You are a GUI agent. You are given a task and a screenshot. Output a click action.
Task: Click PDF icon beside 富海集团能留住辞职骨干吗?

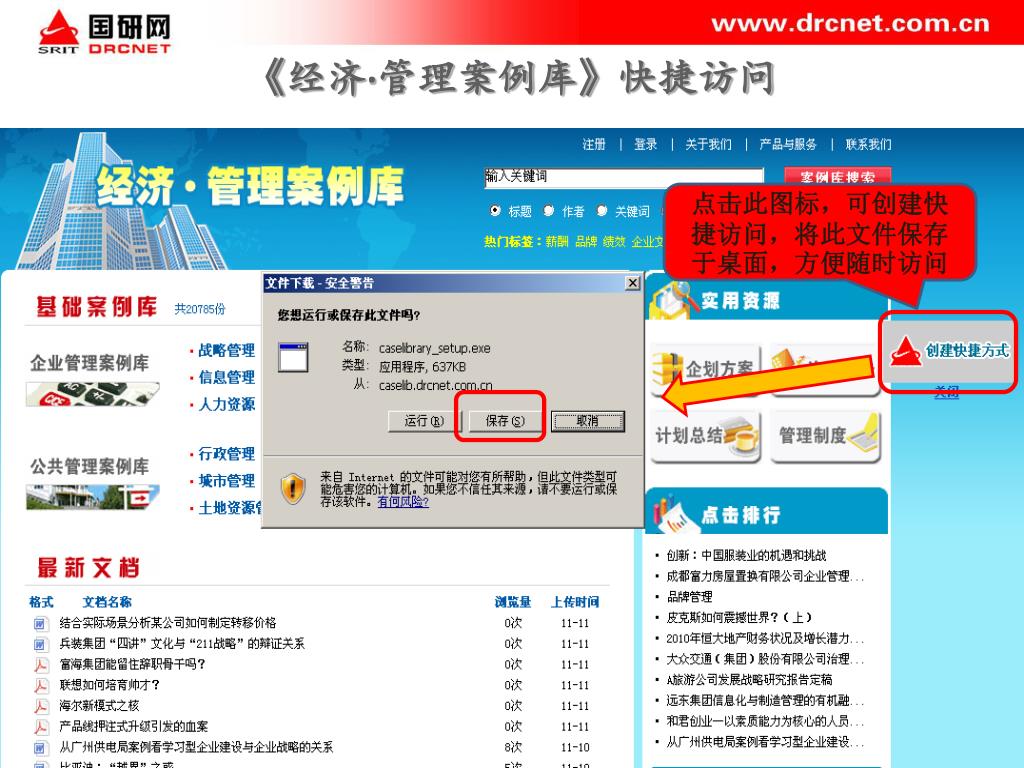40,665
